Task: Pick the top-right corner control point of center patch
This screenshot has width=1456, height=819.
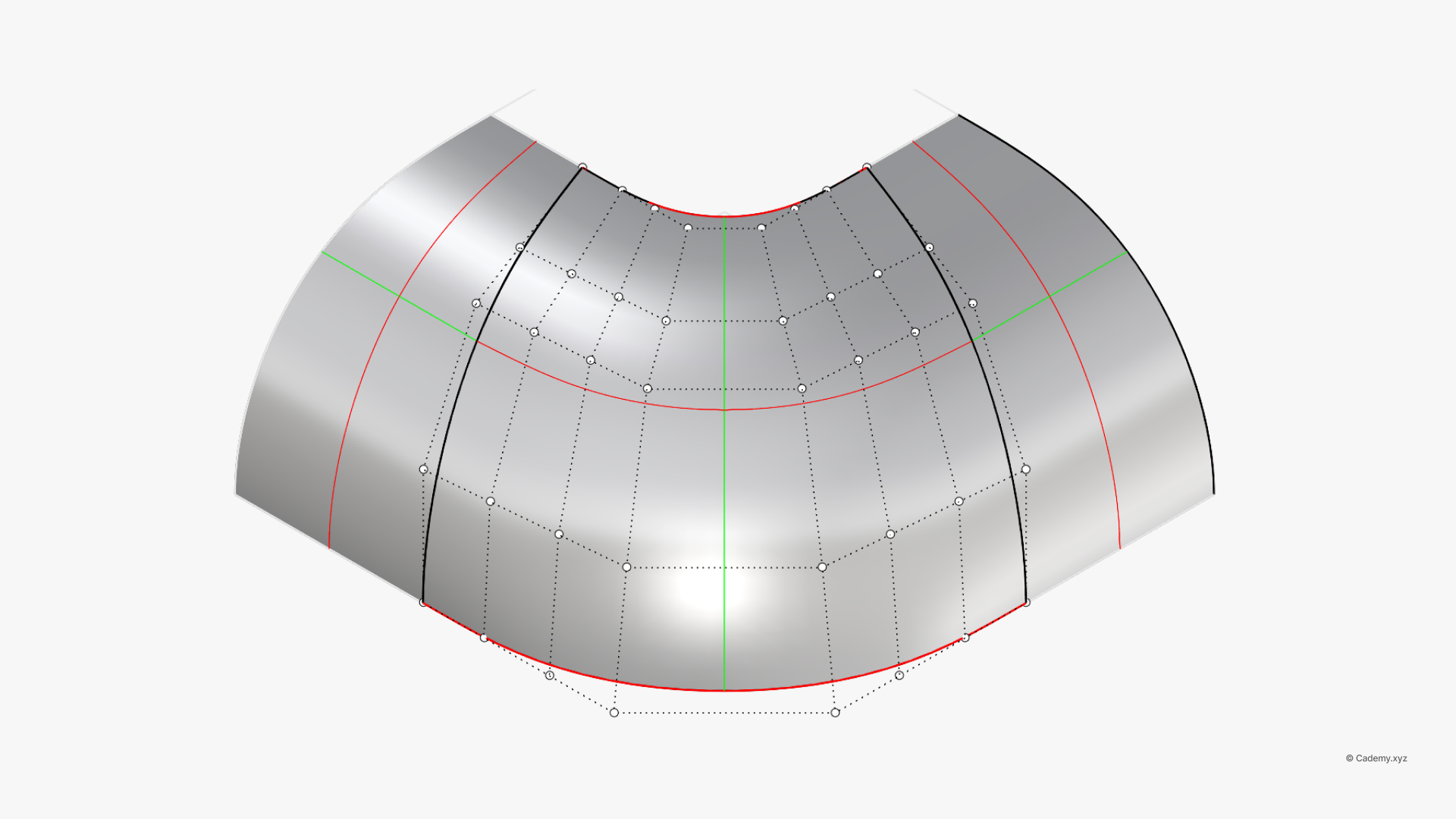Action: coord(867,167)
